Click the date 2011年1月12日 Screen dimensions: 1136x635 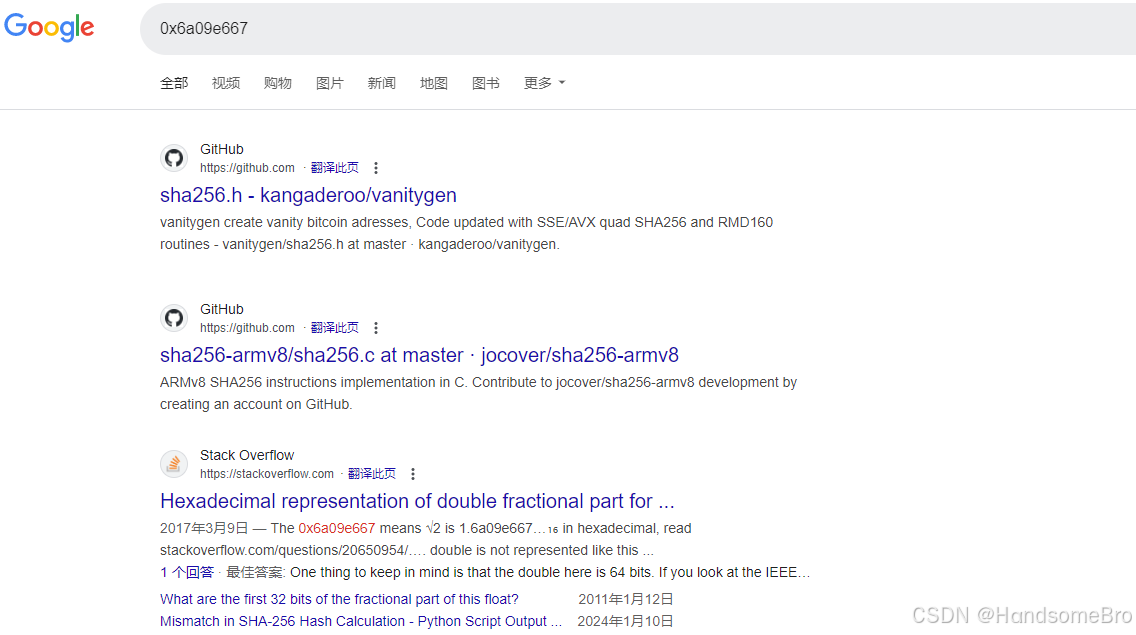pos(626,599)
